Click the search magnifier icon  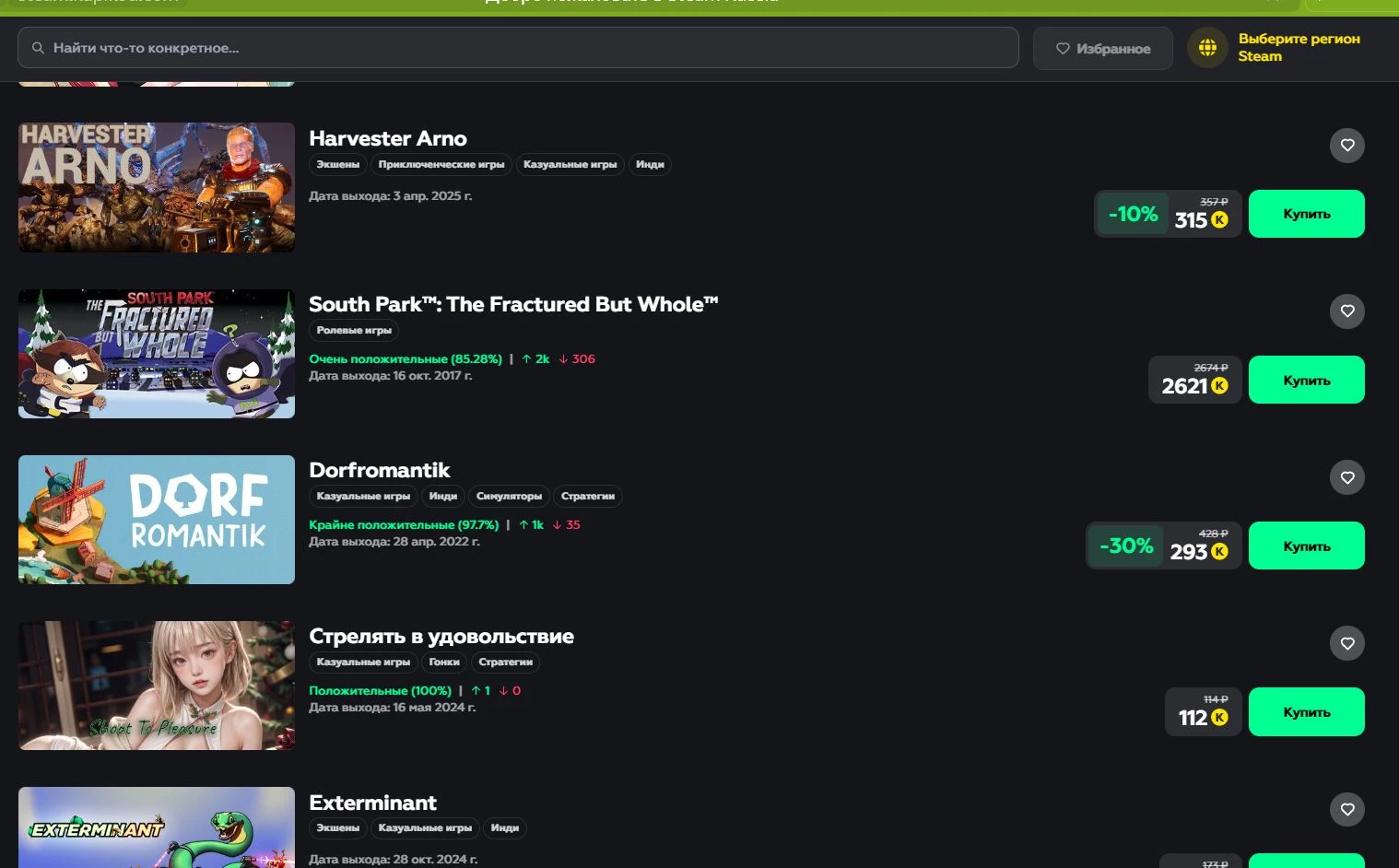[x=38, y=48]
